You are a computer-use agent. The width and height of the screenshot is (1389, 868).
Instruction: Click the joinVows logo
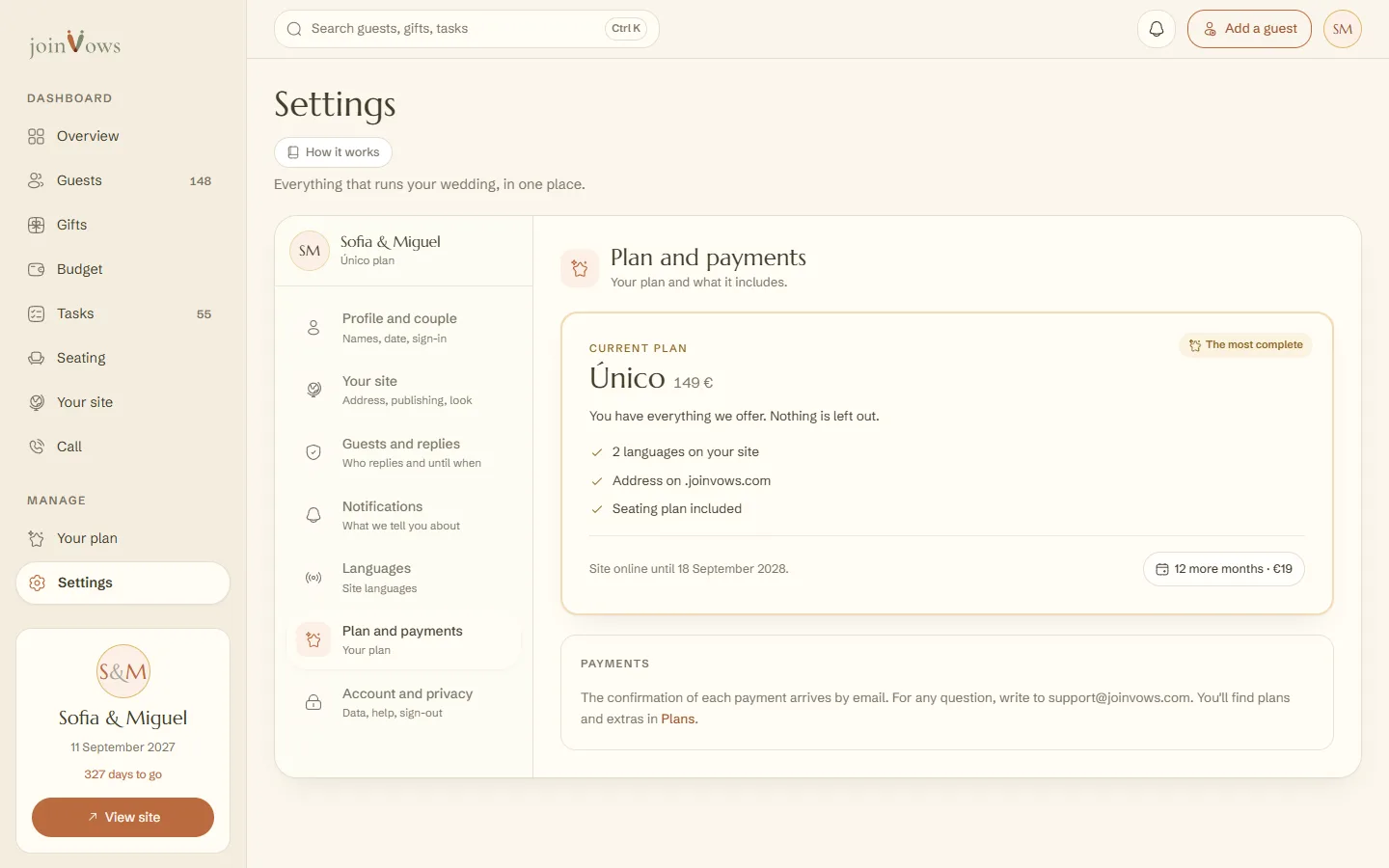74,43
